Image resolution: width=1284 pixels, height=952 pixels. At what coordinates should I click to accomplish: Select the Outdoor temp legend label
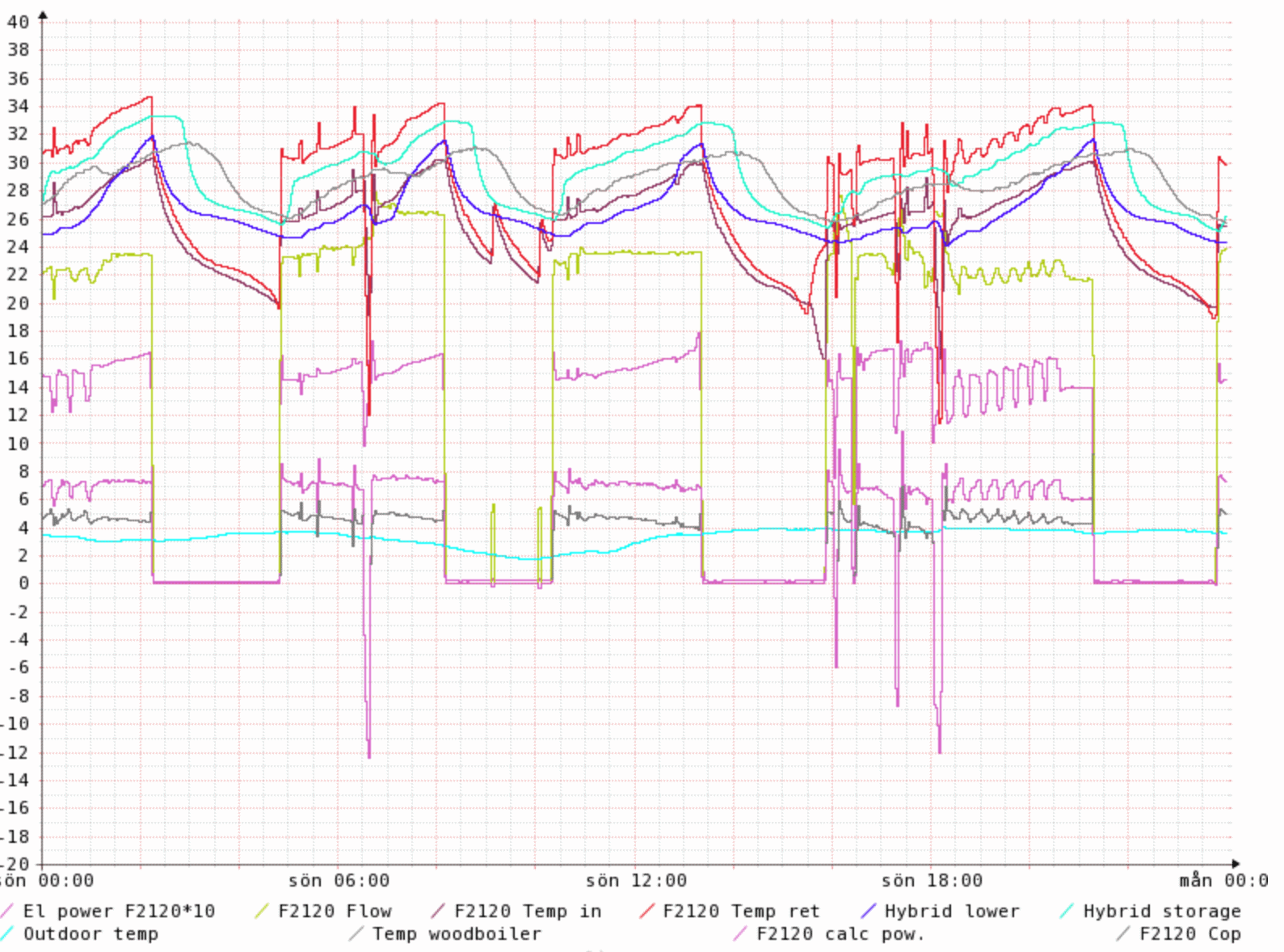[91, 934]
